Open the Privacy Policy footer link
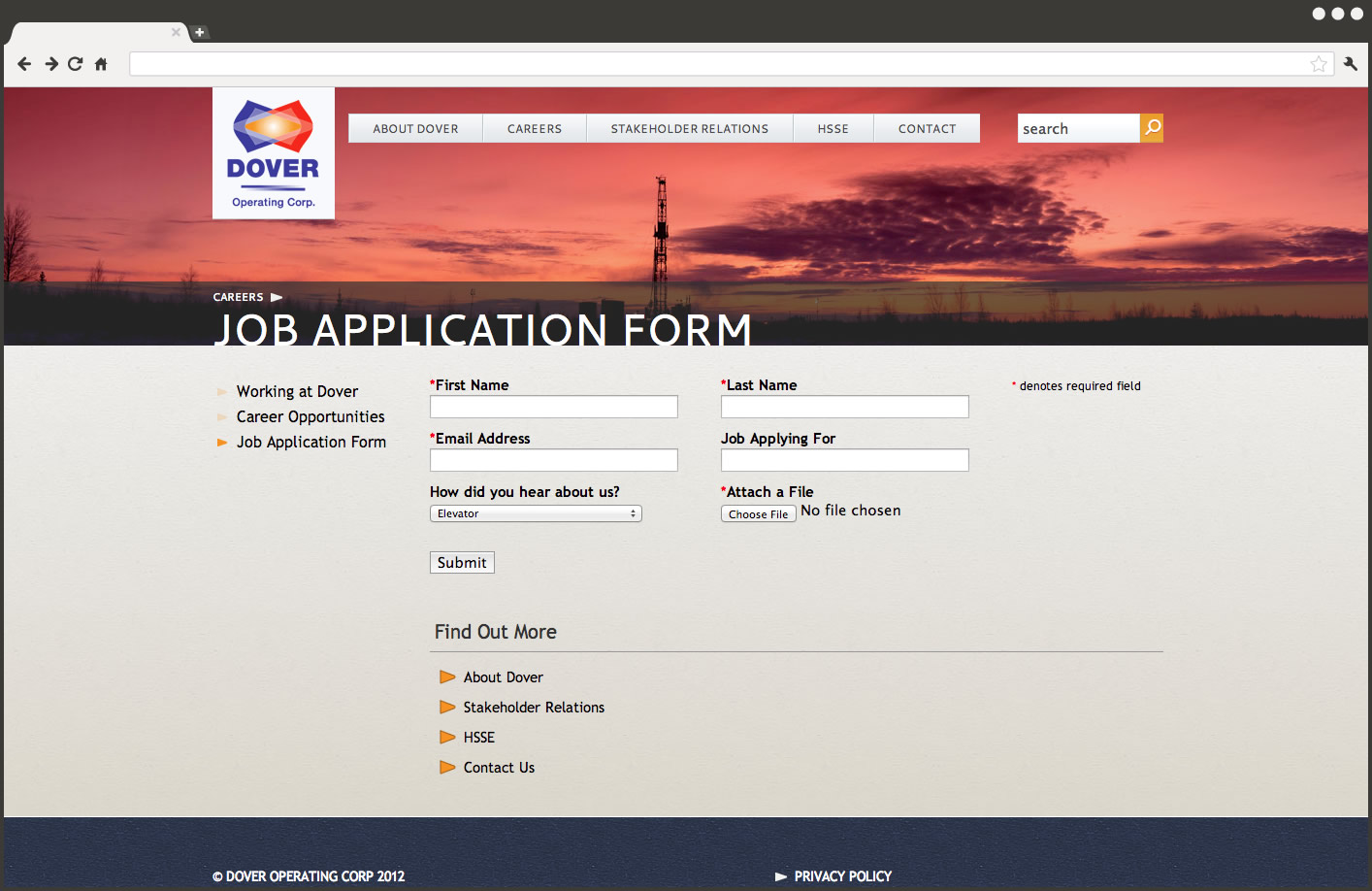The height and width of the screenshot is (891, 1372). [842, 876]
